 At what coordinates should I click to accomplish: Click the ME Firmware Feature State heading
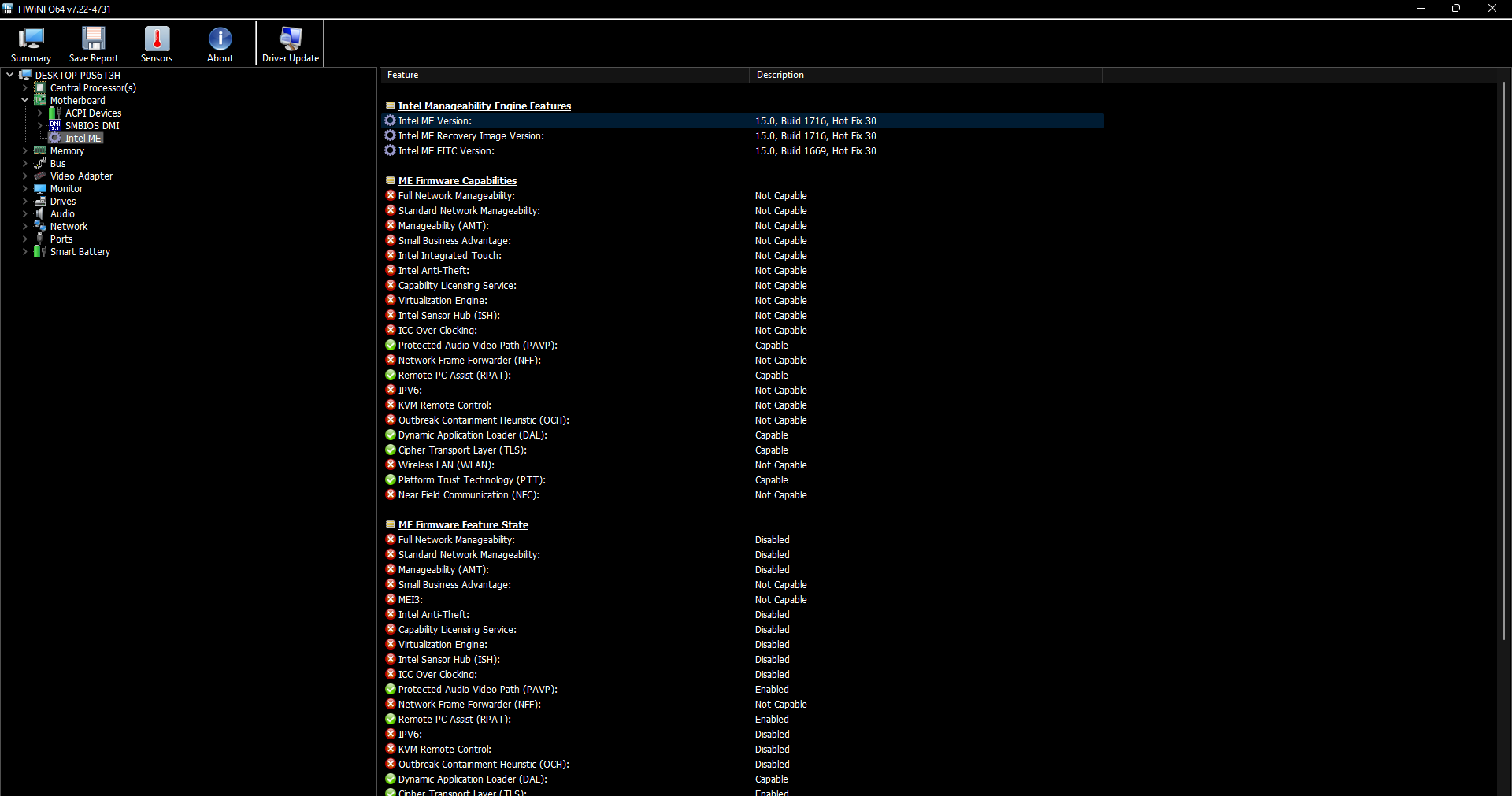(463, 524)
